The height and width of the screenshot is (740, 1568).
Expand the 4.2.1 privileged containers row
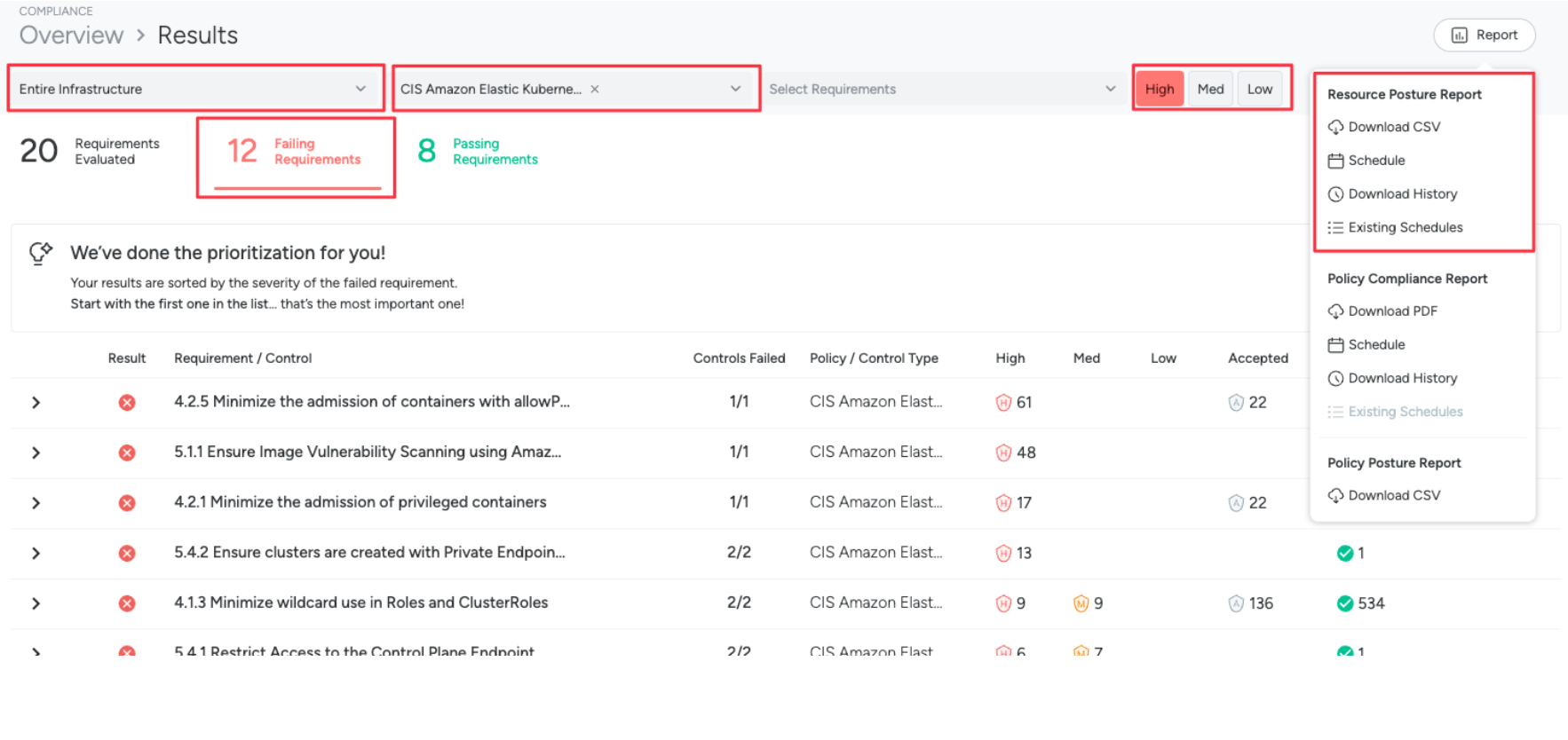click(36, 503)
